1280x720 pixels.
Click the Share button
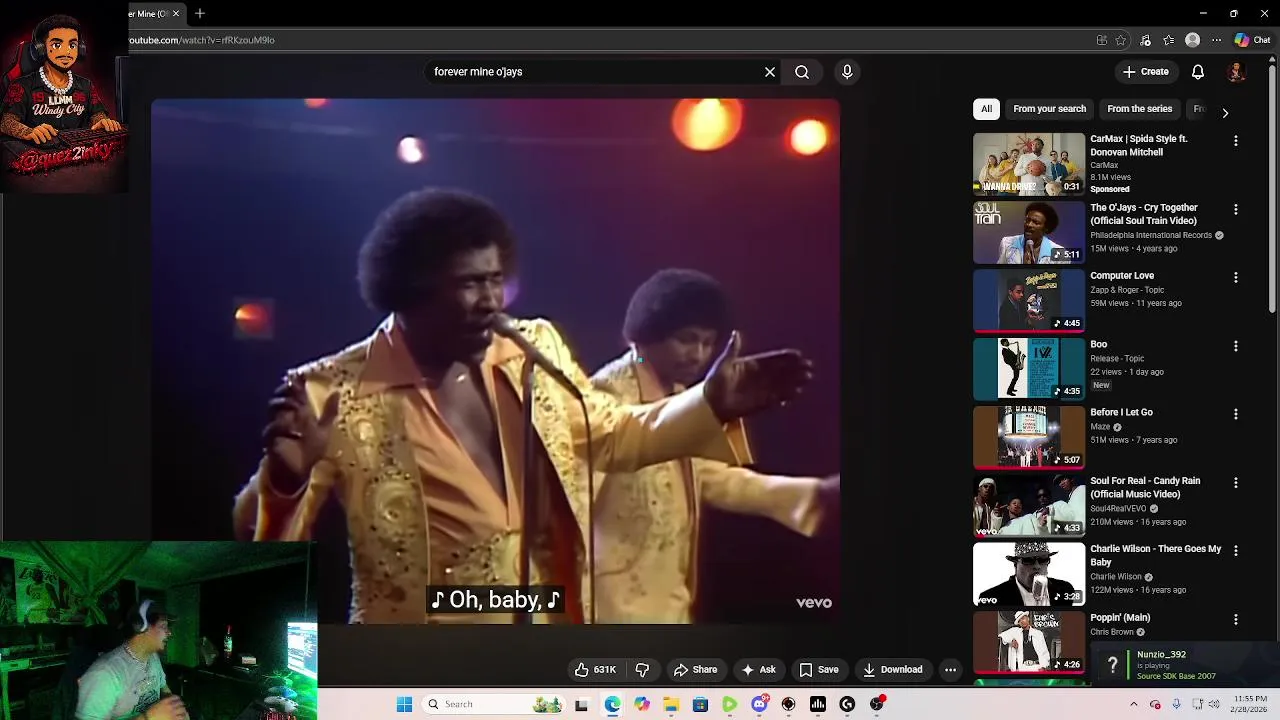(x=695, y=670)
